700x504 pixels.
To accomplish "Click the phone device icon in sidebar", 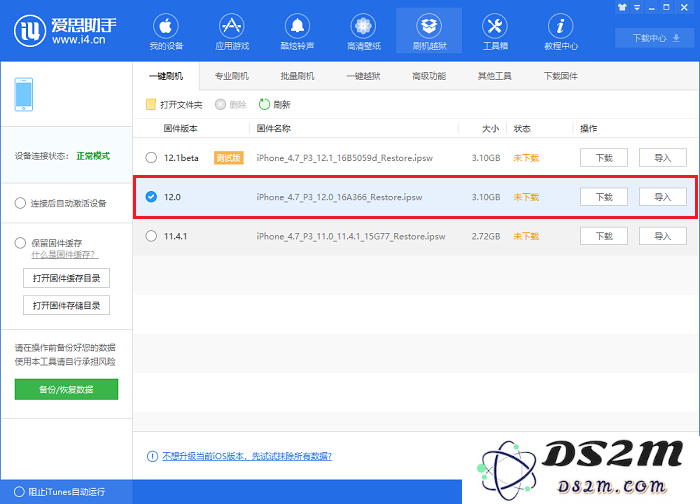I will [24, 95].
